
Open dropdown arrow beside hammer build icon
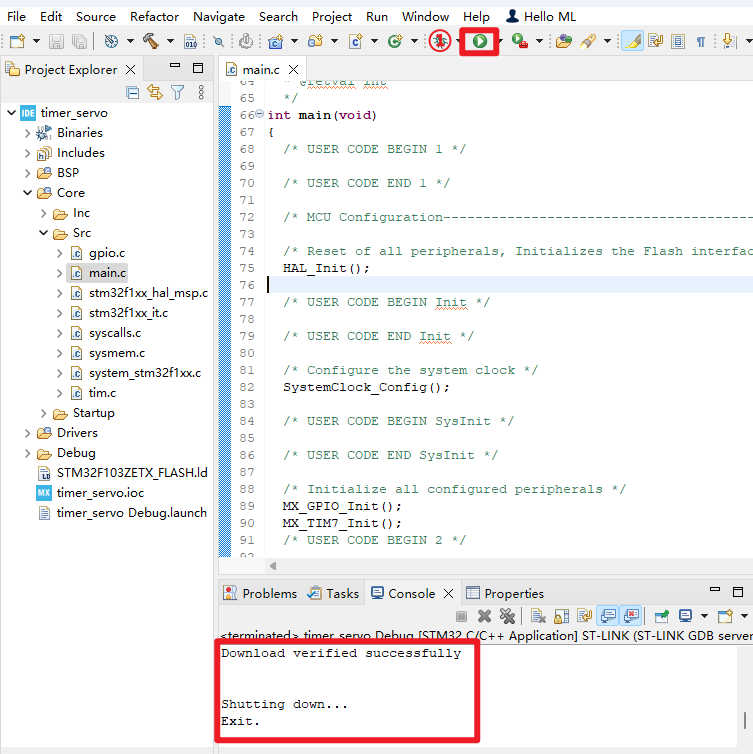pos(170,41)
